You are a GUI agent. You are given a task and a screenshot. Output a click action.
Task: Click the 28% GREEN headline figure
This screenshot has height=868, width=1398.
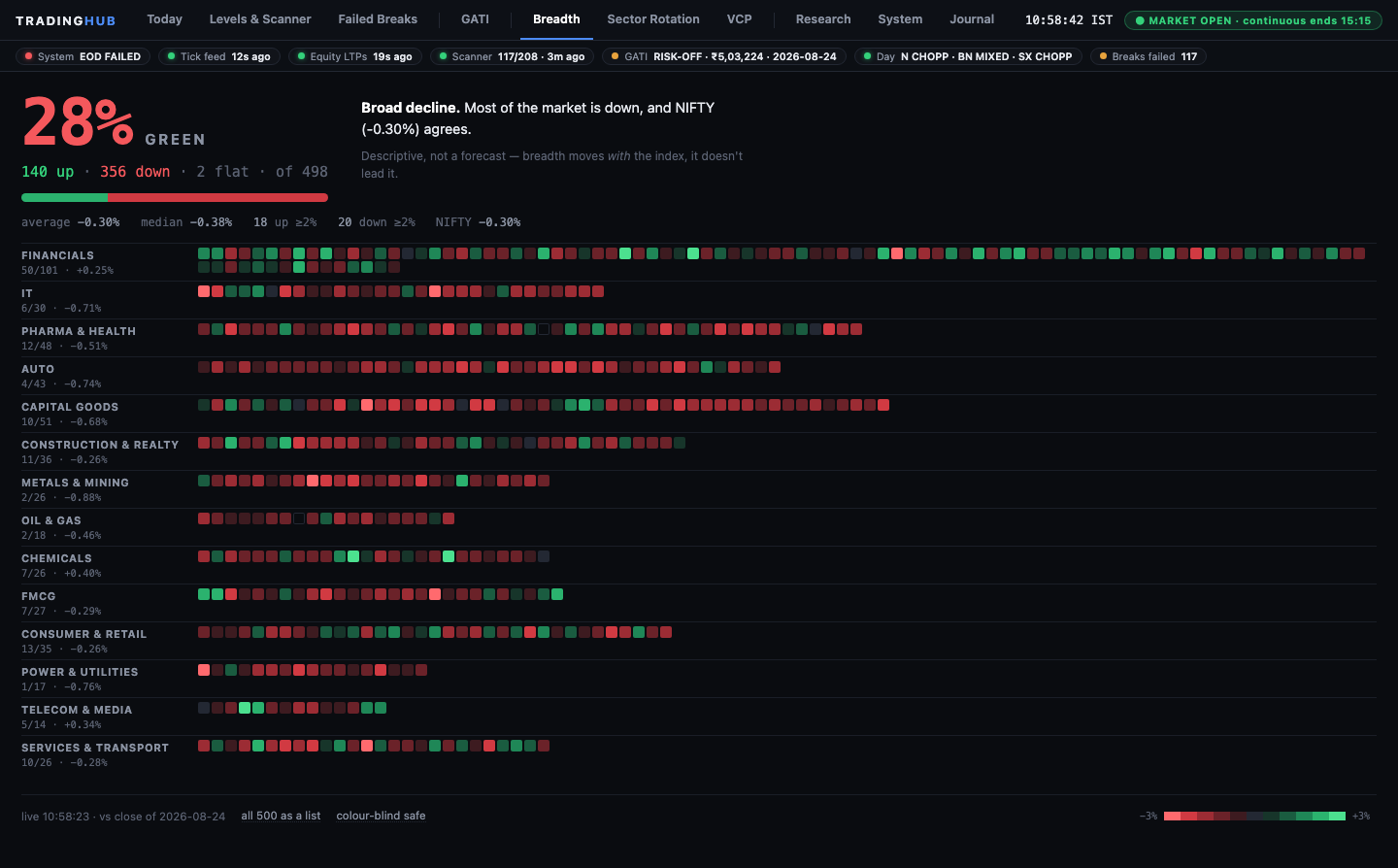click(114, 123)
